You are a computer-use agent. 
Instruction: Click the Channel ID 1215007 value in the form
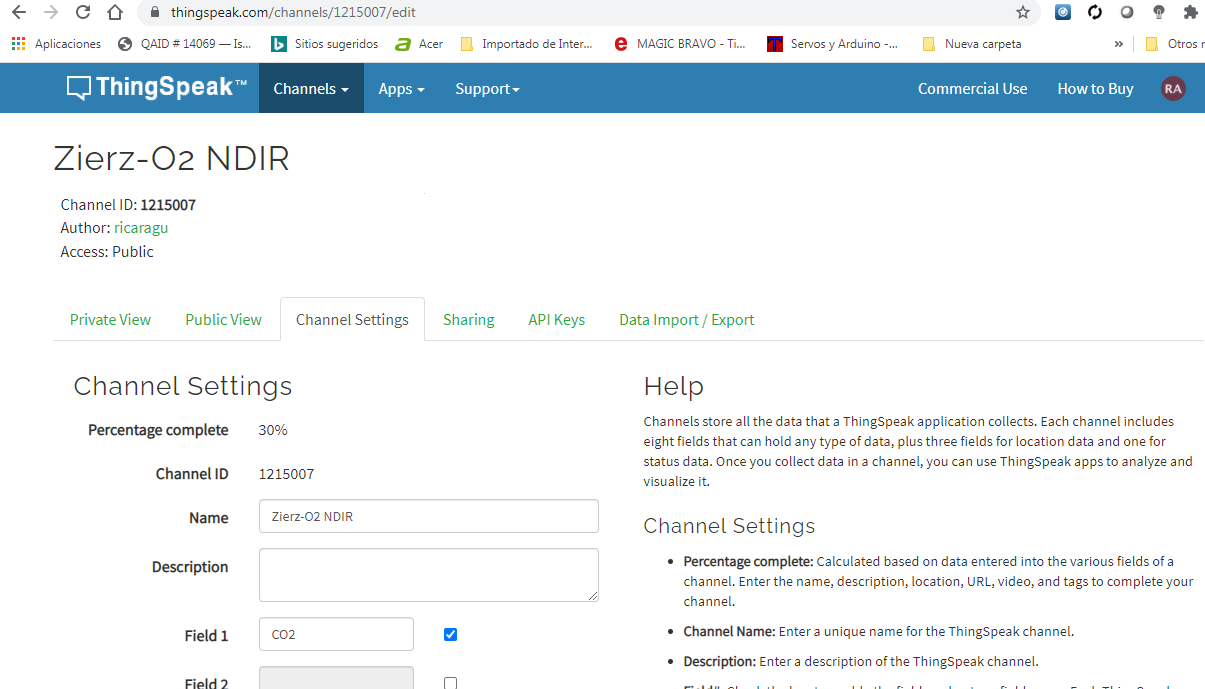[286, 474]
